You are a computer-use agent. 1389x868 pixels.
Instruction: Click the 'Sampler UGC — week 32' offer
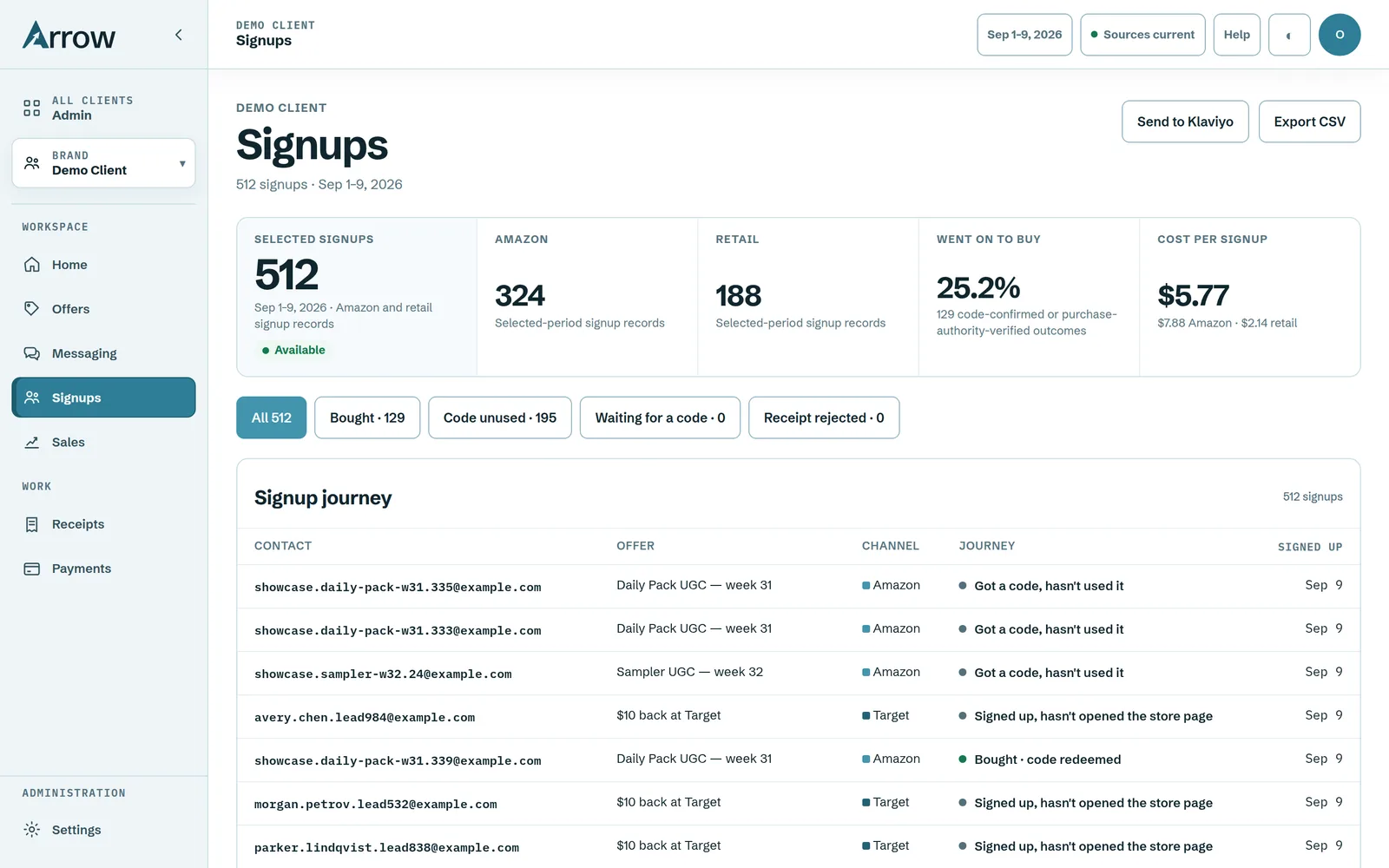coord(690,672)
